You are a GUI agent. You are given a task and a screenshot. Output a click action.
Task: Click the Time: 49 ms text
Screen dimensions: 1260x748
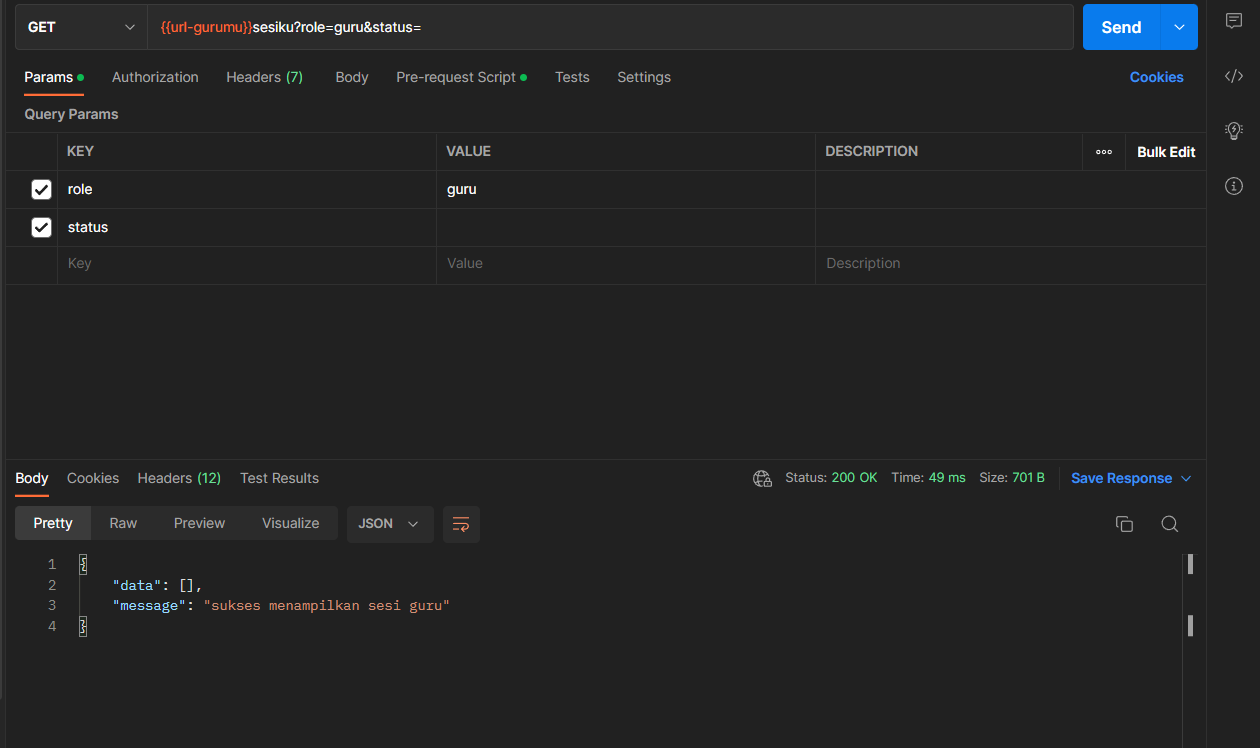[928, 478]
